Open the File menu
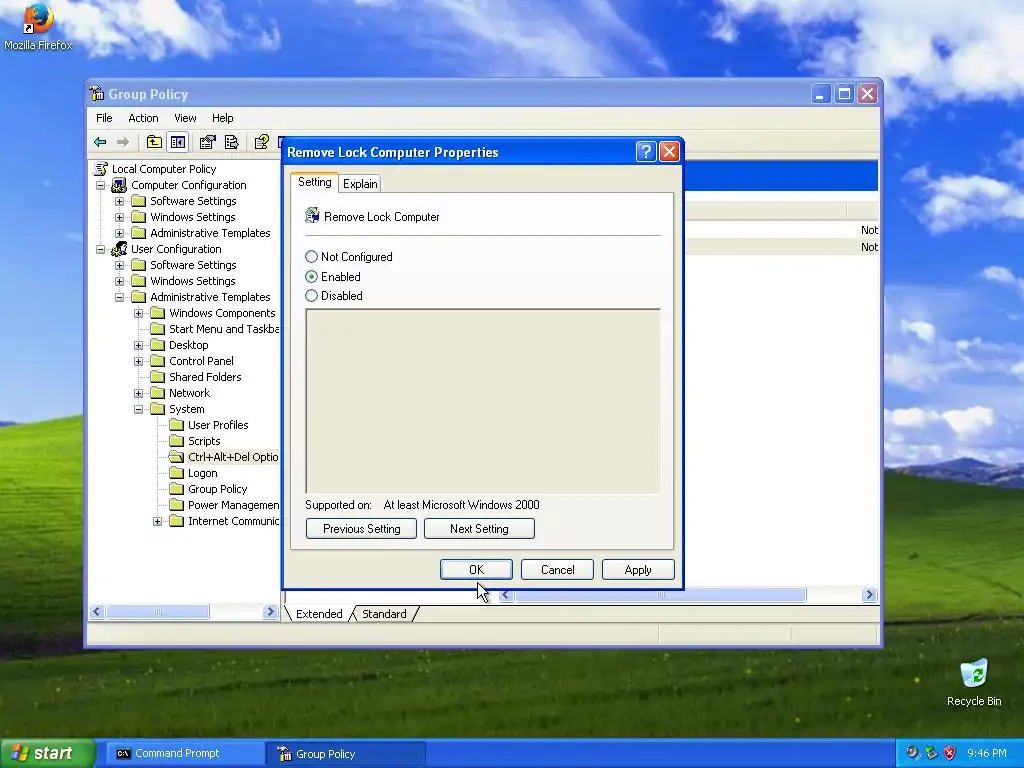Screen dimensions: 1024x768 tap(104, 118)
